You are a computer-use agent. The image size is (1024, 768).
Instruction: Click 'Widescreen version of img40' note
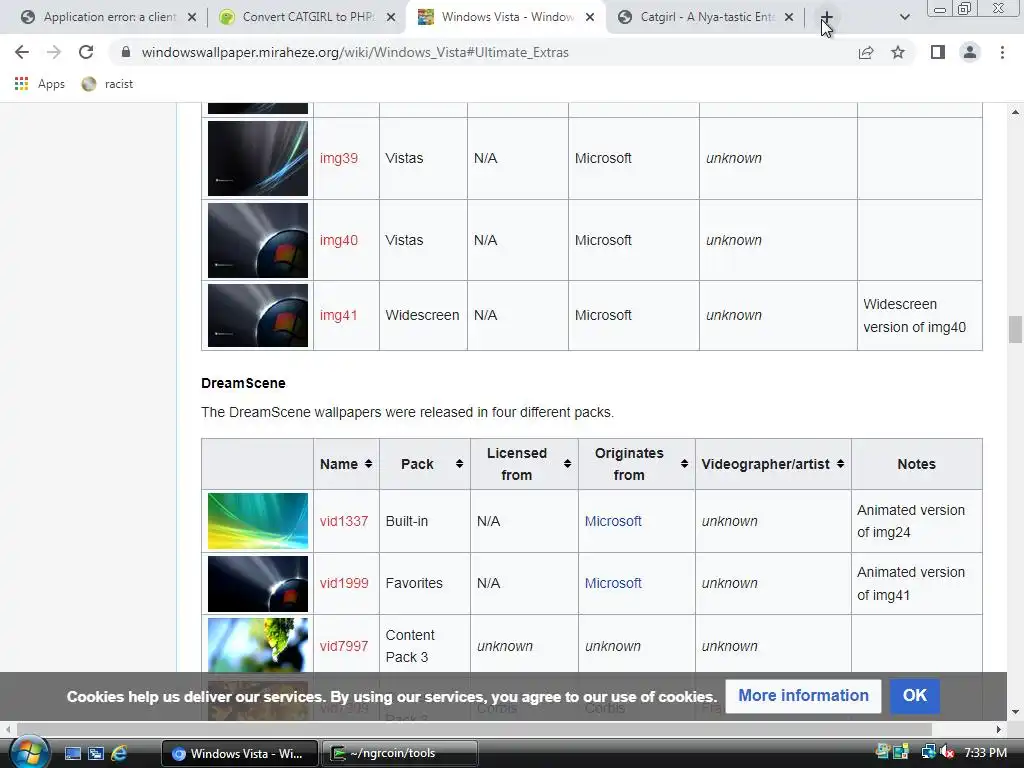[x=914, y=315]
